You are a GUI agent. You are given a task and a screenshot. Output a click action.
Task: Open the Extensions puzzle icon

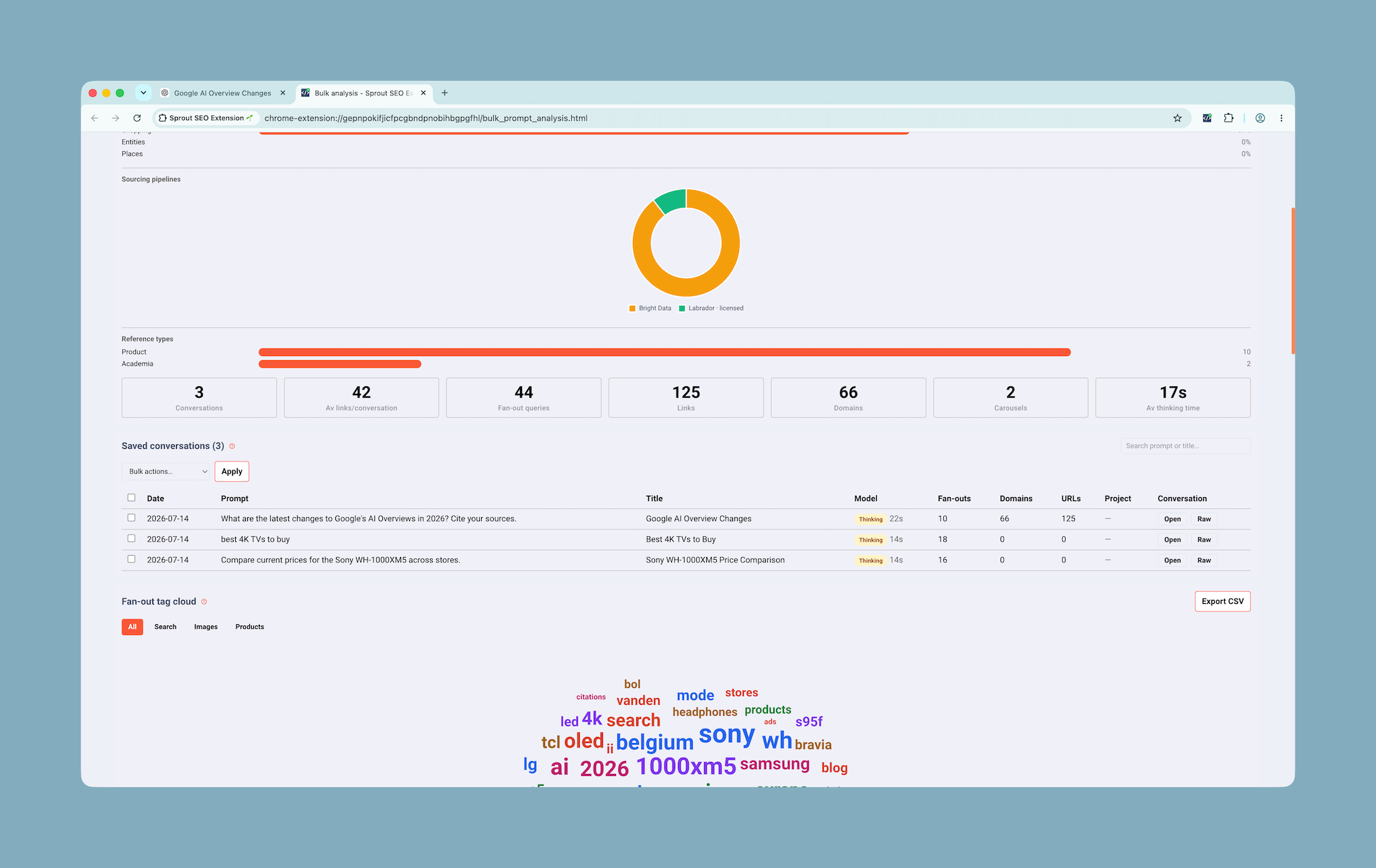(1228, 118)
